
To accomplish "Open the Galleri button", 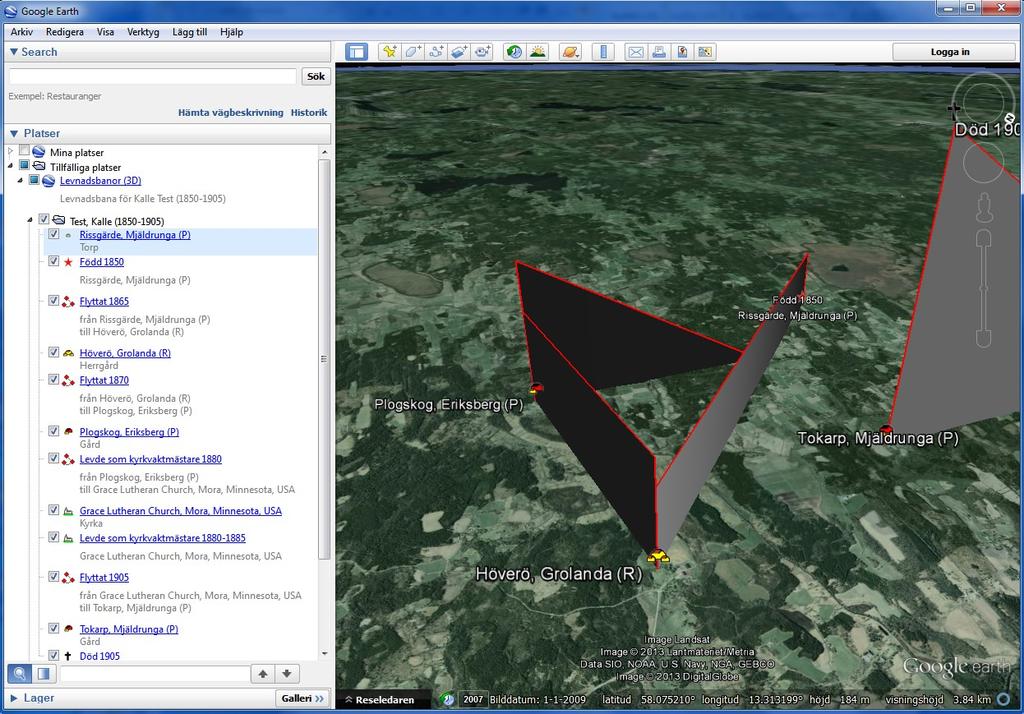I will pos(303,698).
